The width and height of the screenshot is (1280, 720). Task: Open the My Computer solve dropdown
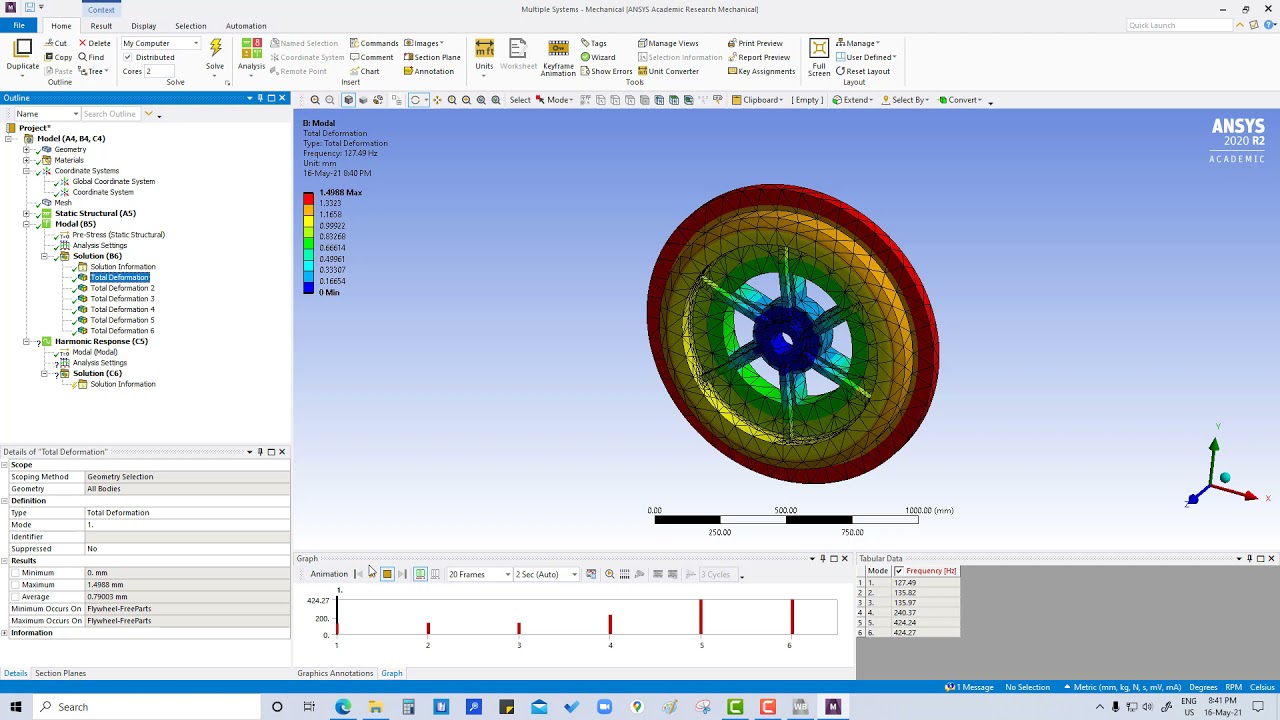[161, 43]
